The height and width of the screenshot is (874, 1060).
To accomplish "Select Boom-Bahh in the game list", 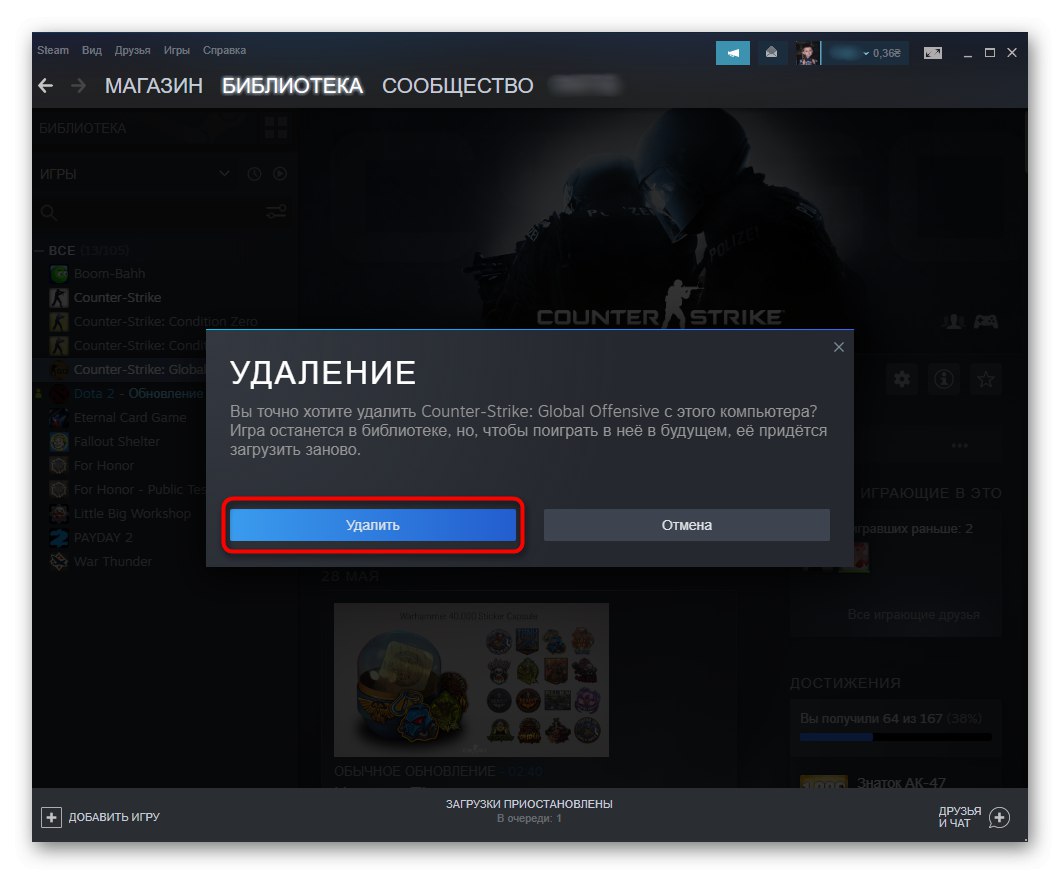I will tap(110, 274).
